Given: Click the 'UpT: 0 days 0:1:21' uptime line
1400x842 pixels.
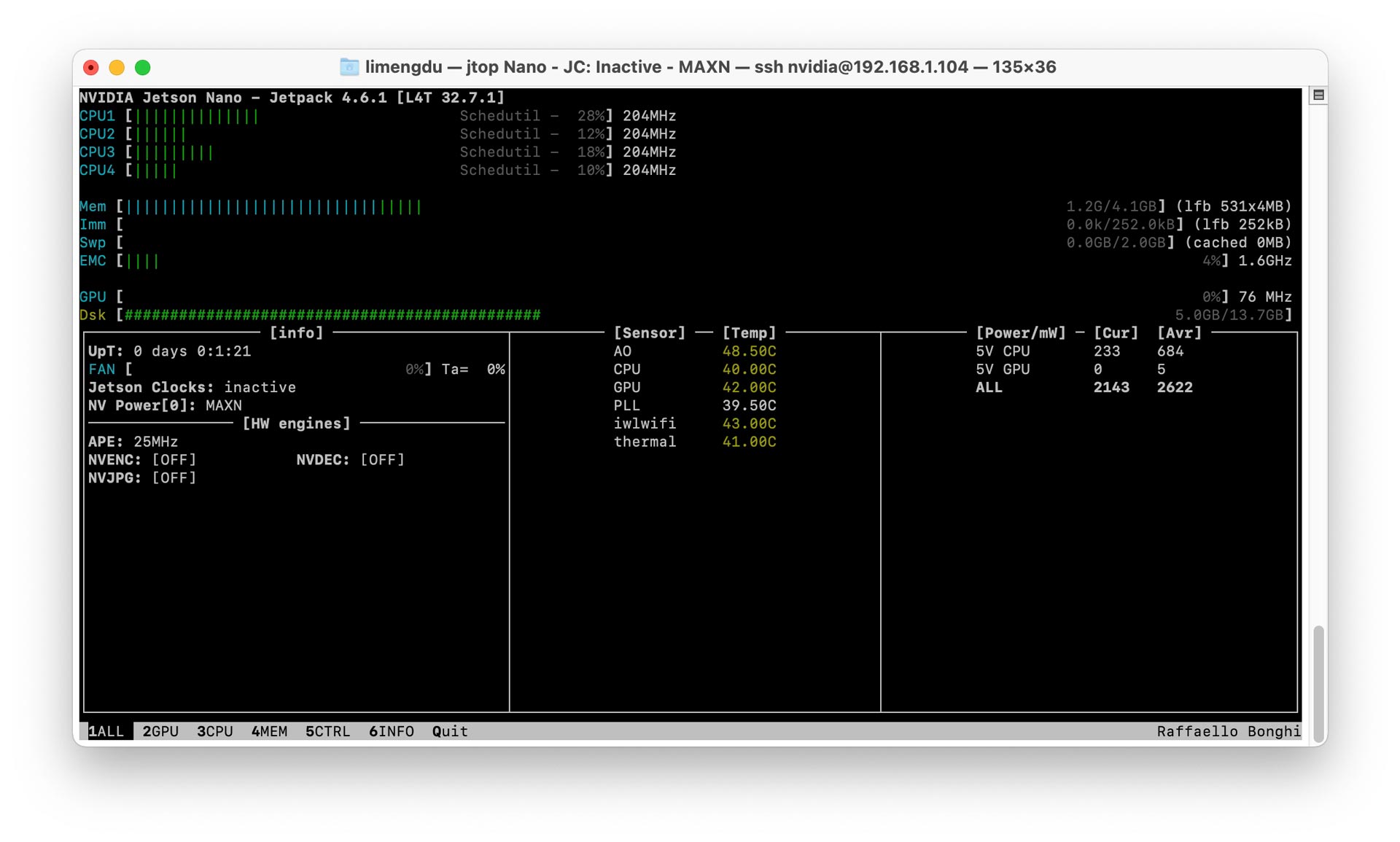Looking at the screenshot, I should [x=169, y=351].
